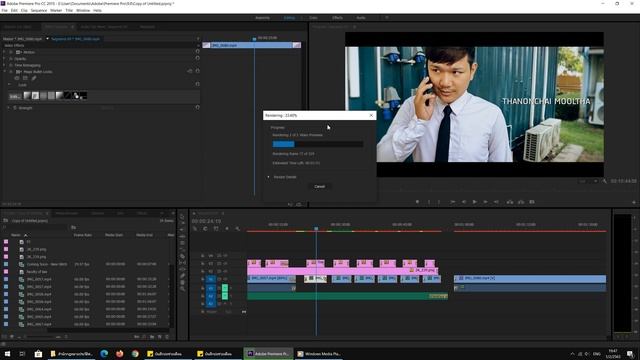Select the Zoom tool
This screenshot has width=640, height=360.
point(182,289)
